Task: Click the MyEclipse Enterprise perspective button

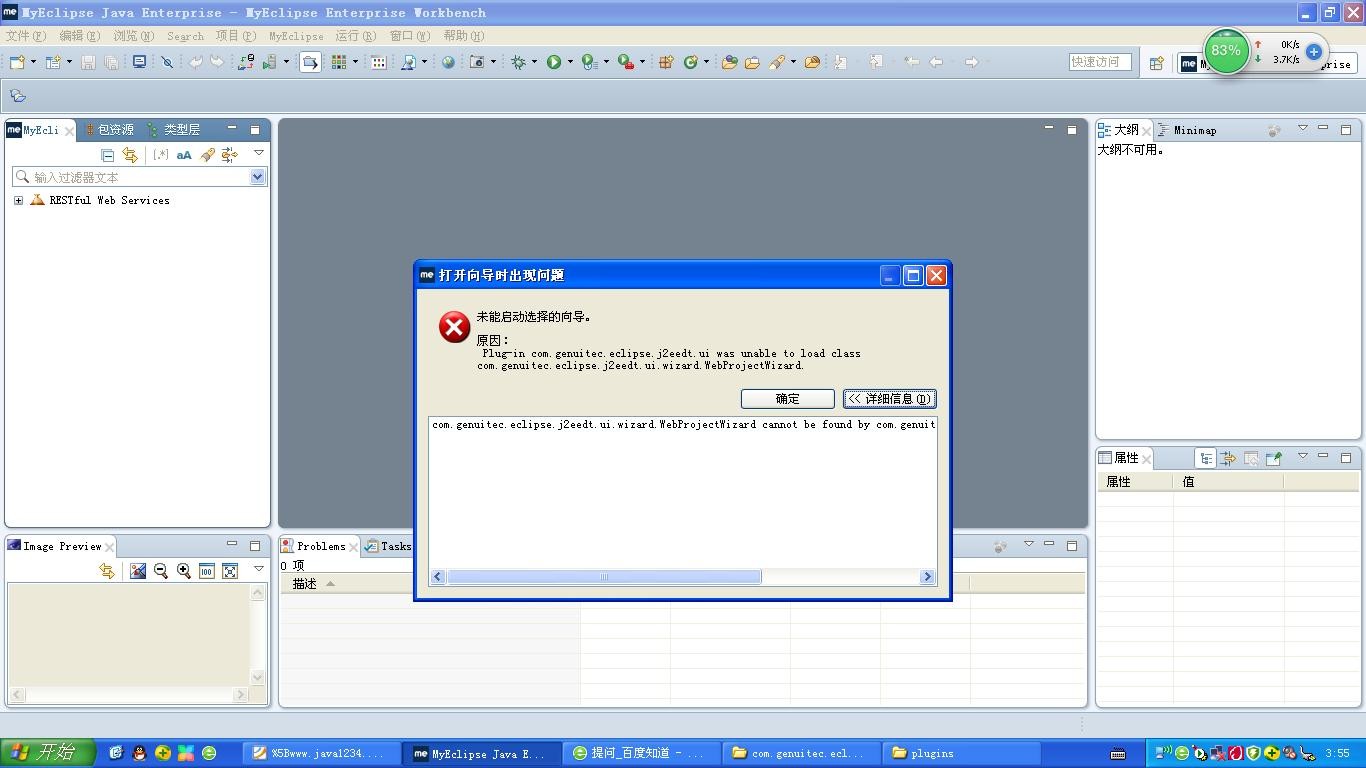Action: pyautogui.click(x=1265, y=64)
